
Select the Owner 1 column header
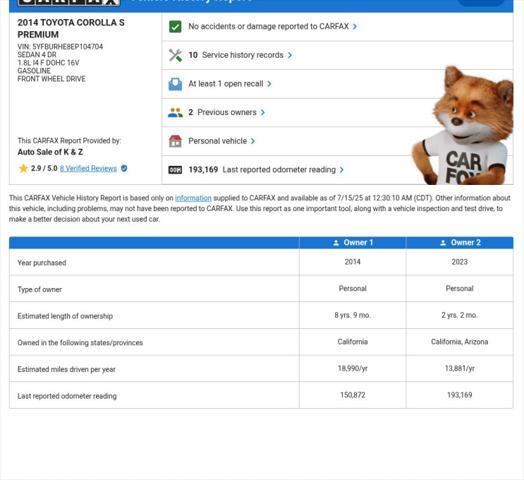353,243
